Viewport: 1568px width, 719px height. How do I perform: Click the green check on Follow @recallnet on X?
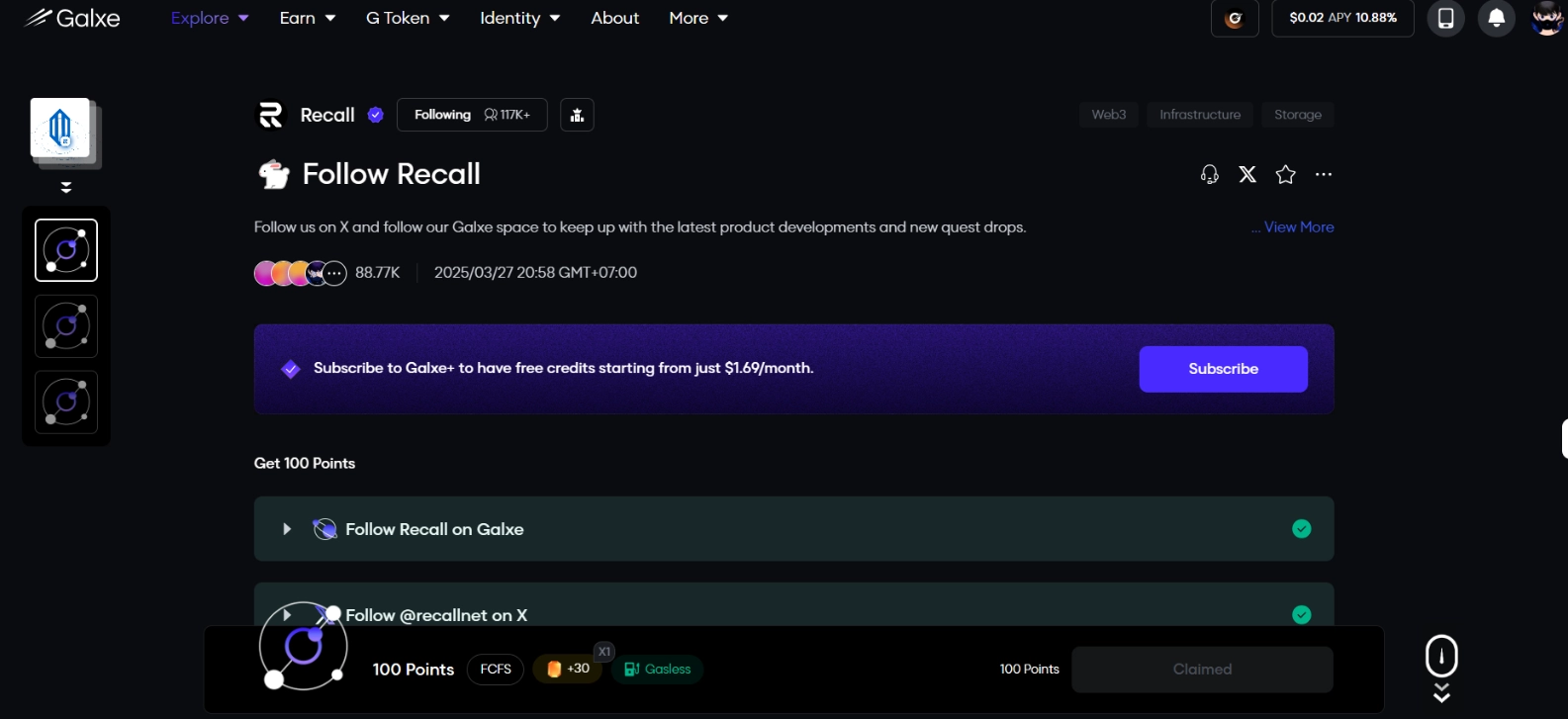click(1302, 614)
